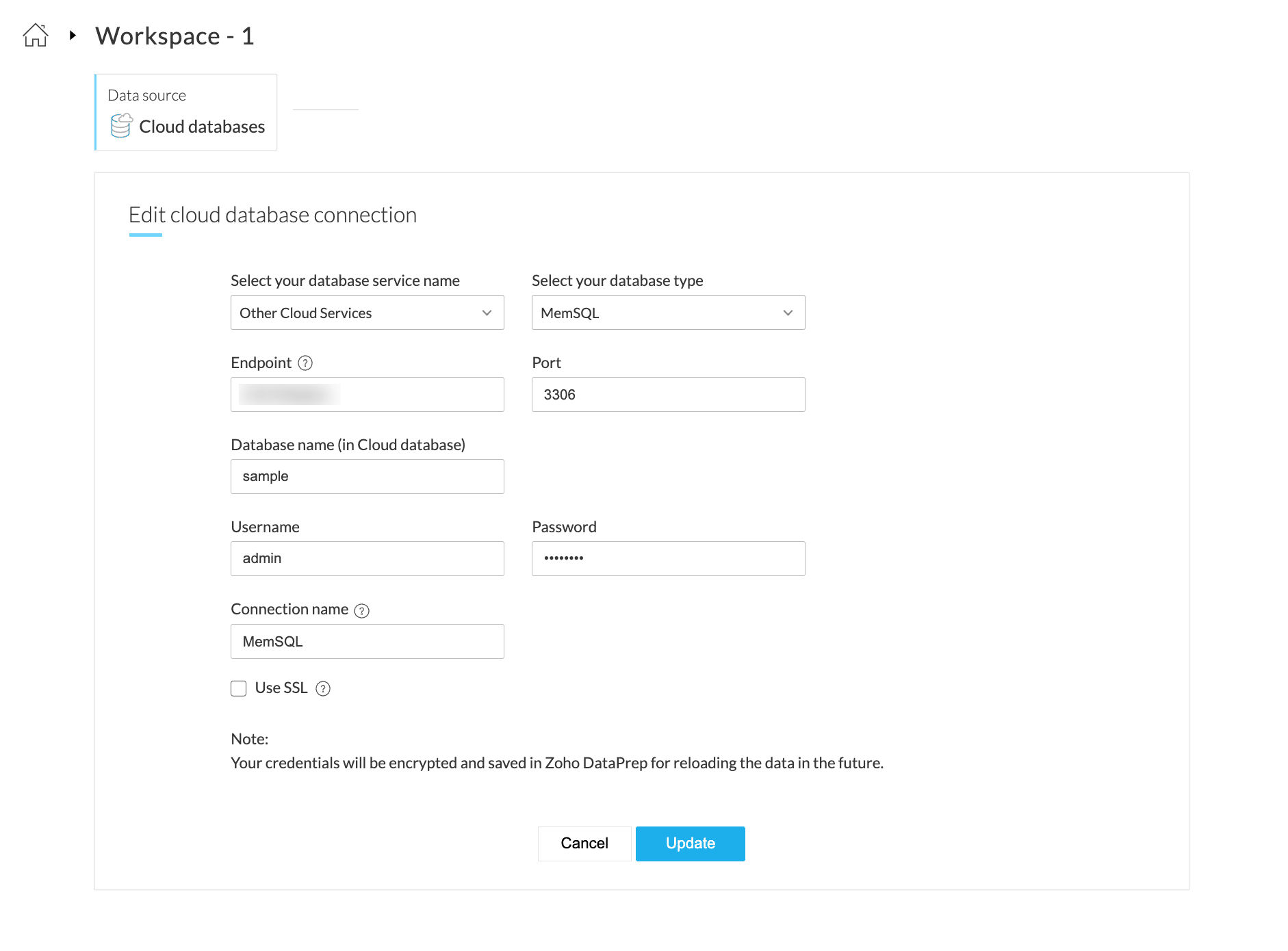1288x951 pixels.
Task: Open the database service name dropdown
Action: [x=367, y=313]
